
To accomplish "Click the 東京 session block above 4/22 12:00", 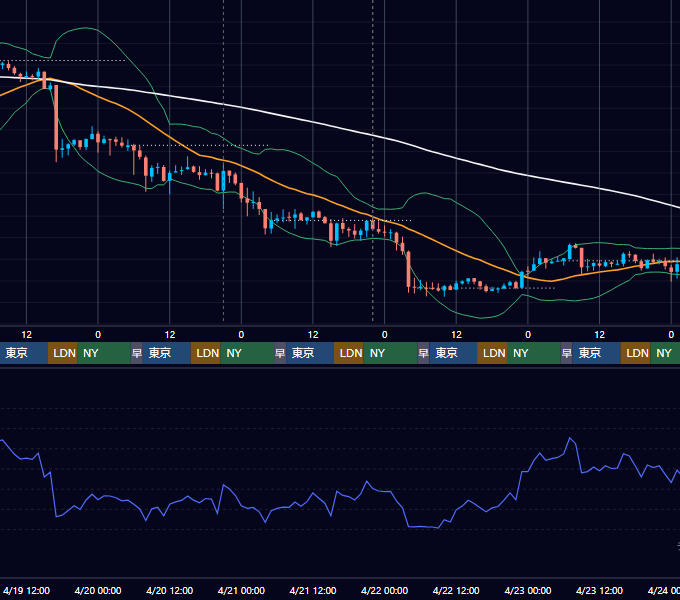I will tap(453, 353).
